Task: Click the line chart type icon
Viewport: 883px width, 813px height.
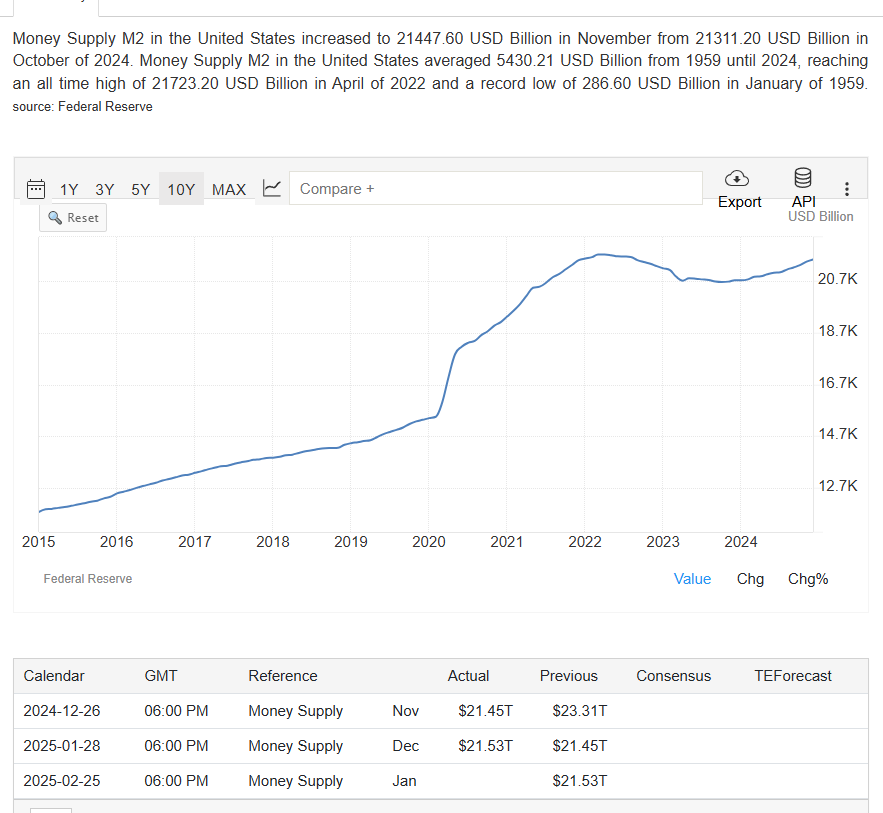Action: point(271,188)
